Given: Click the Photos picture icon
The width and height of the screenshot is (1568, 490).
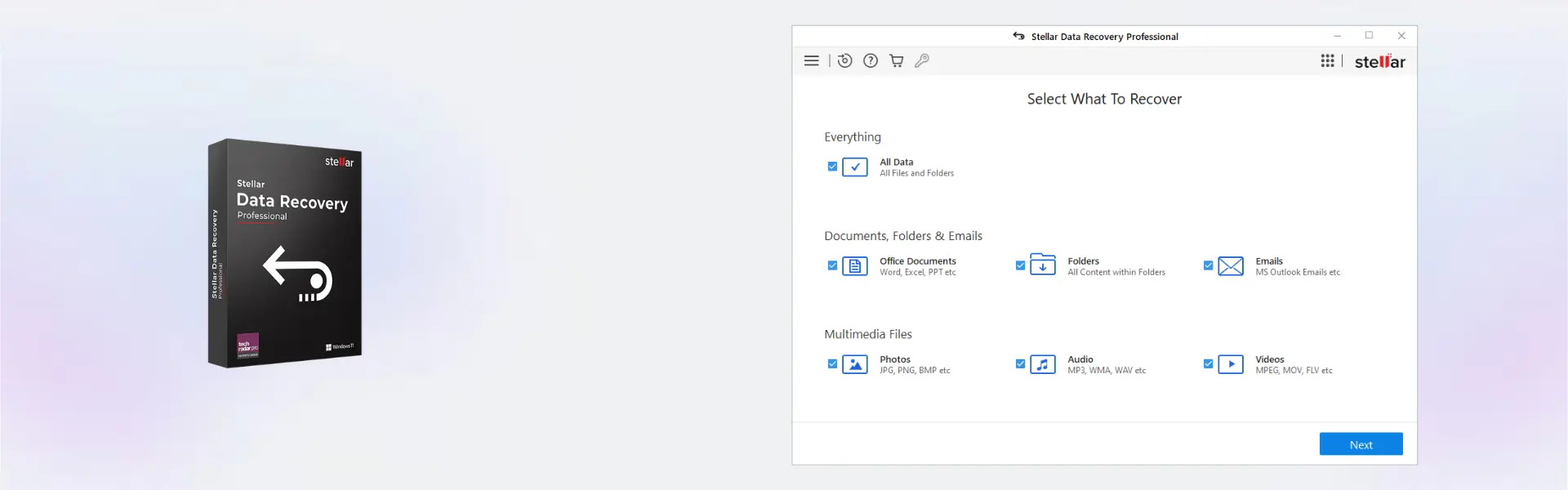Looking at the screenshot, I should click(x=855, y=364).
